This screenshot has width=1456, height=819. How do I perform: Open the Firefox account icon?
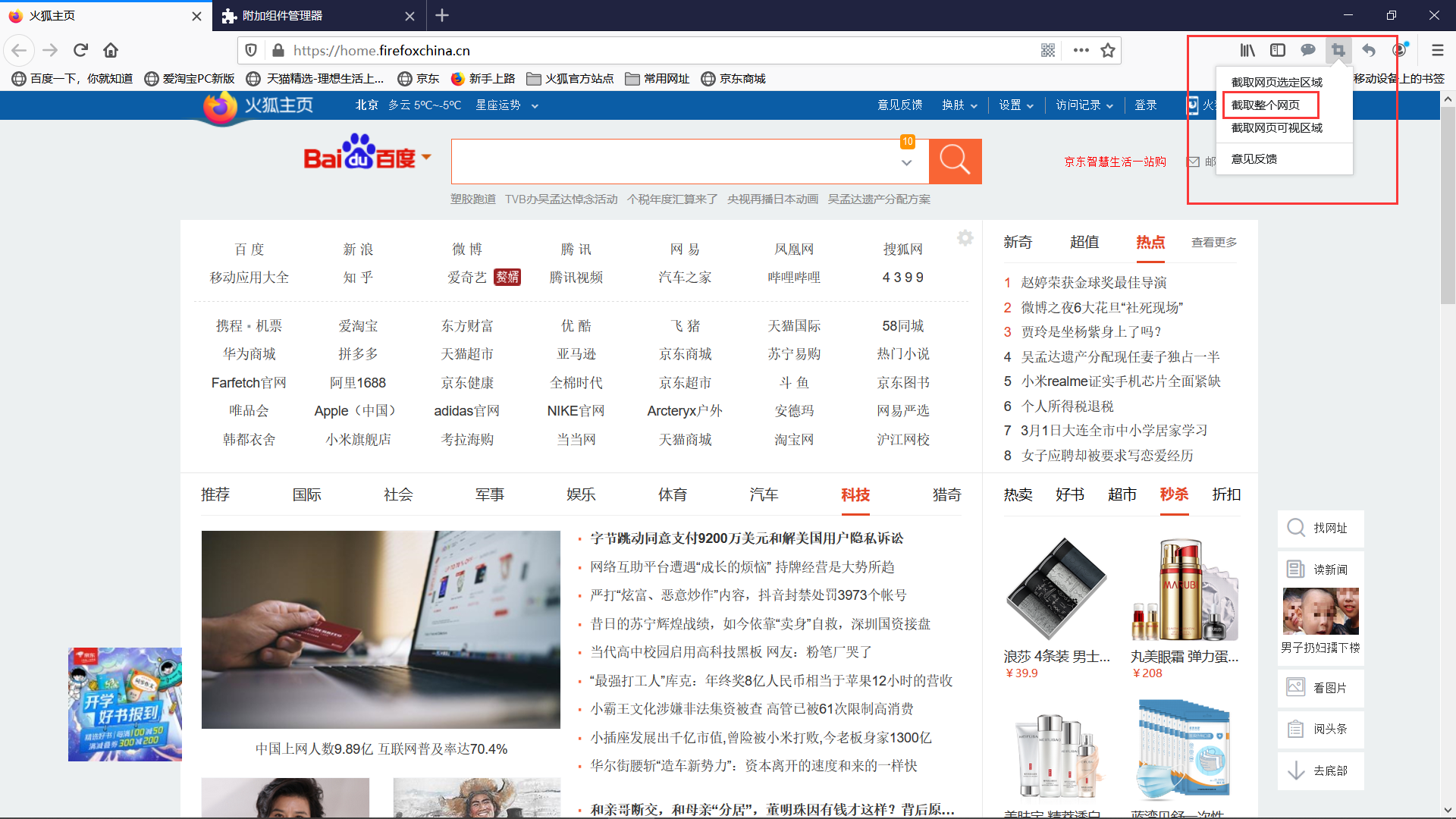pos(1400,49)
